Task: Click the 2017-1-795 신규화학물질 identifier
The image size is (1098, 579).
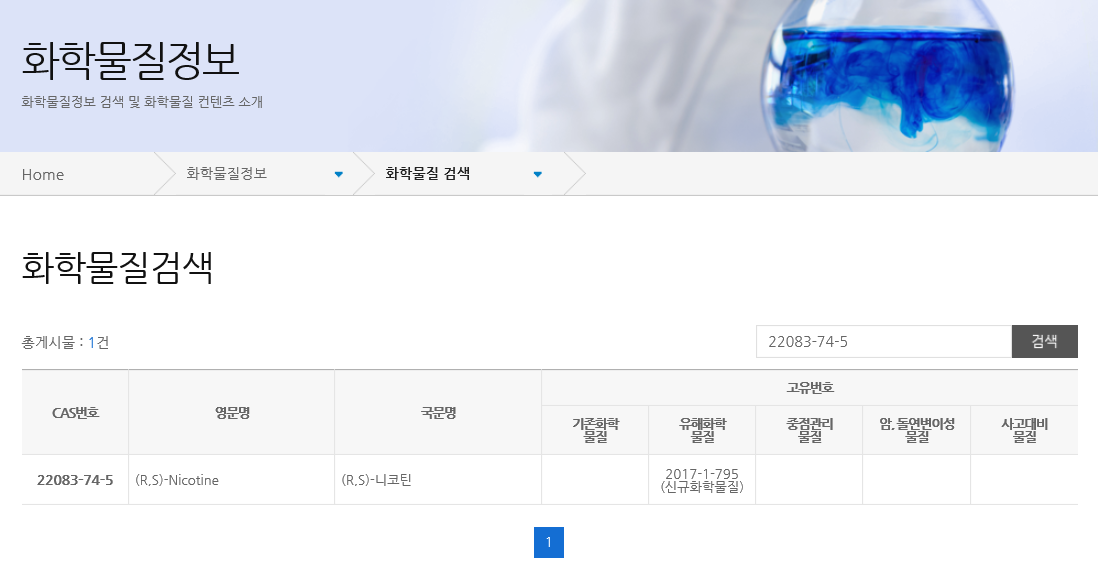Action: (x=702, y=480)
